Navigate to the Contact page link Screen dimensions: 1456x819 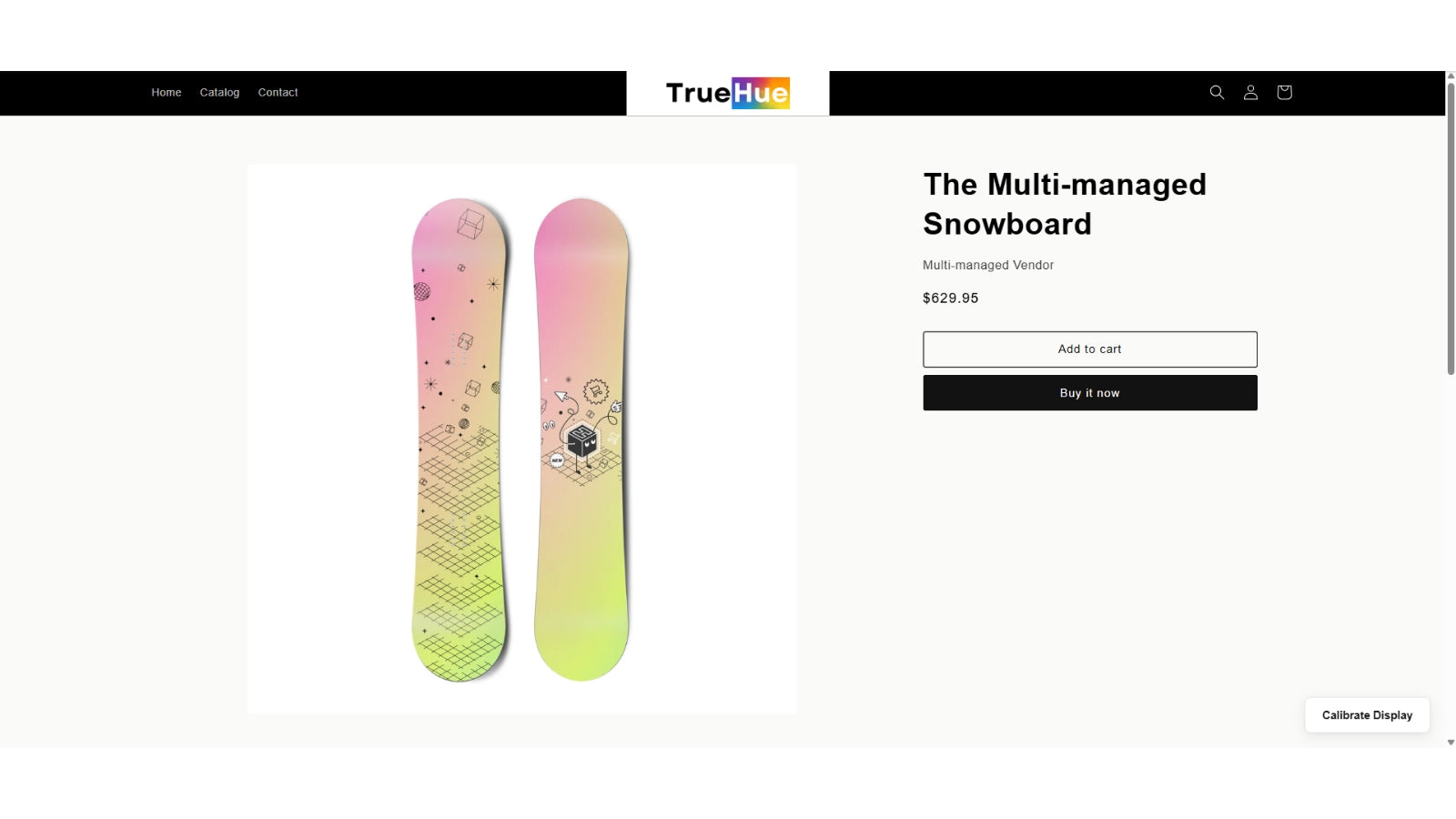pos(278,92)
